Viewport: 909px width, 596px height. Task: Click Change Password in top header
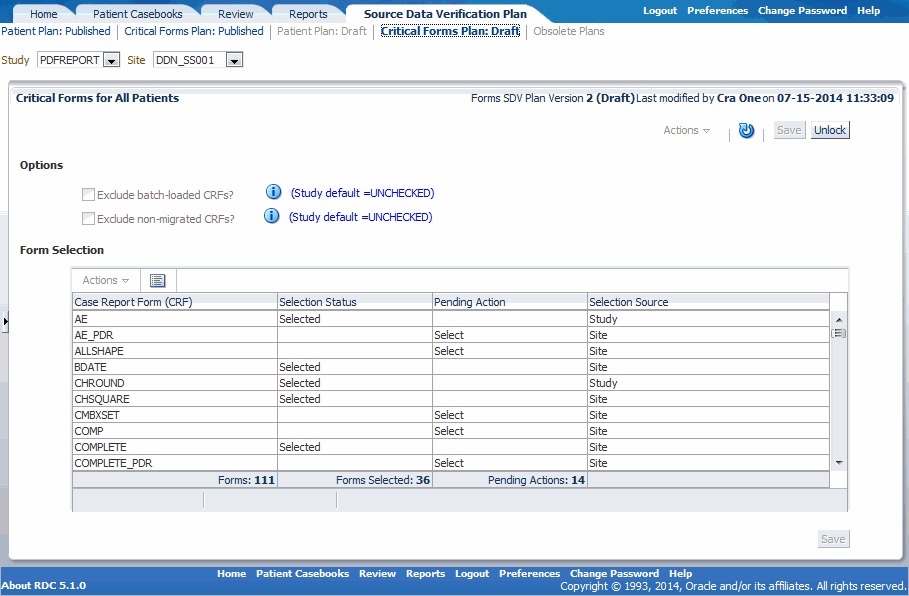point(802,10)
